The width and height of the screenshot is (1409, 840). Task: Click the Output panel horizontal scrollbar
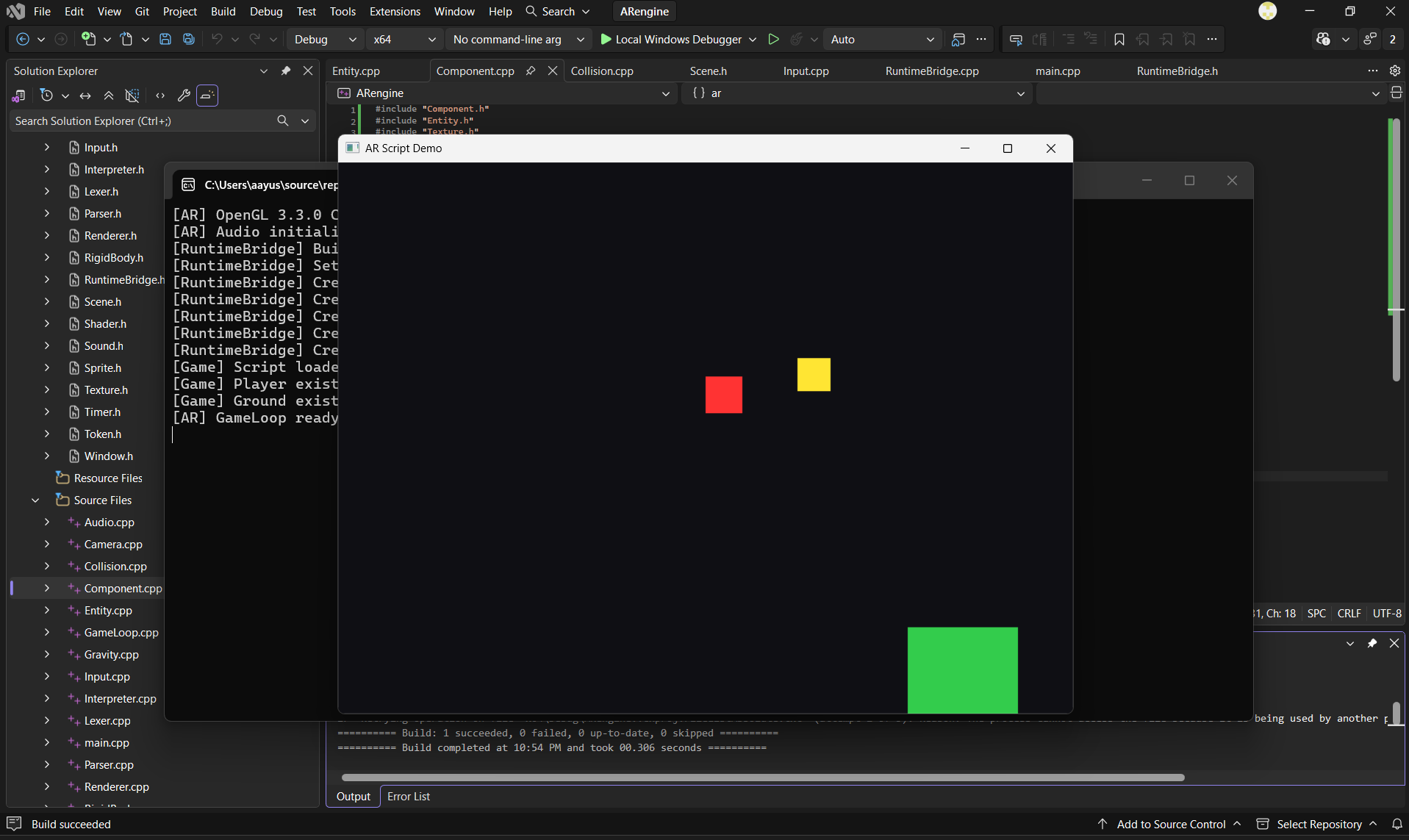click(x=763, y=778)
